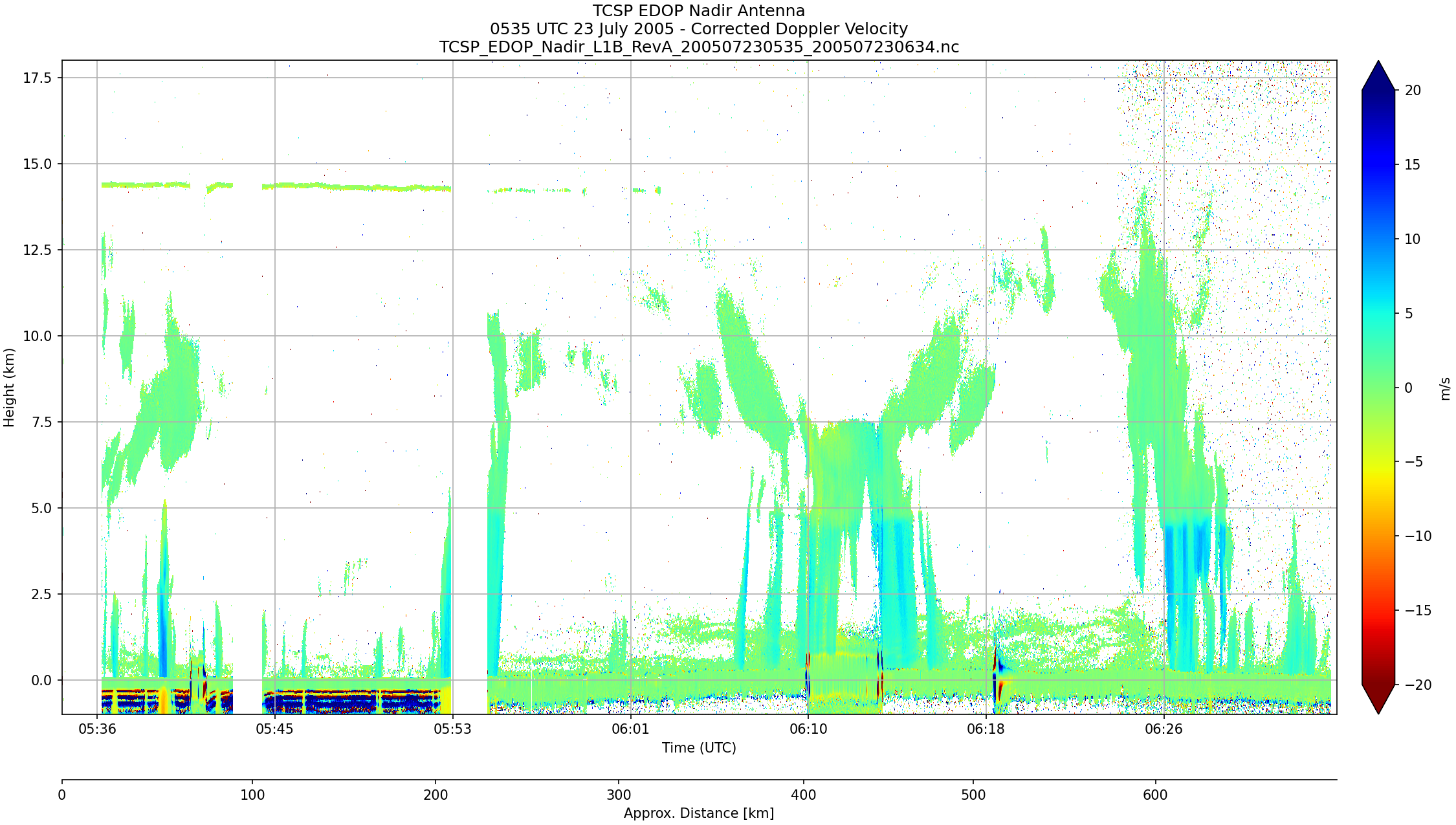
Task: Click the colorbar 'm/s' units label
Action: tap(1446, 389)
